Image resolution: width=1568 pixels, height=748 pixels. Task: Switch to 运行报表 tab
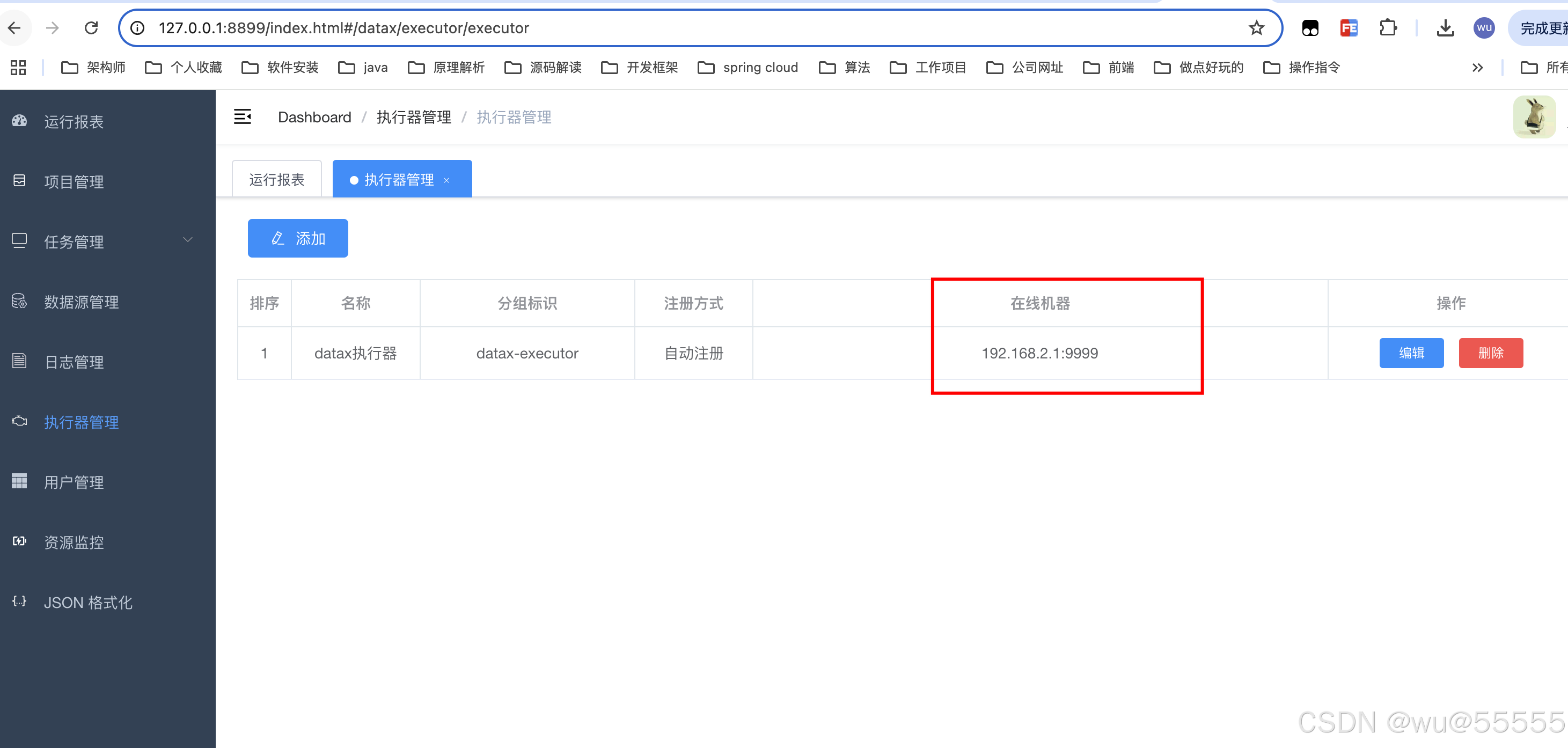pyautogui.click(x=277, y=180)
